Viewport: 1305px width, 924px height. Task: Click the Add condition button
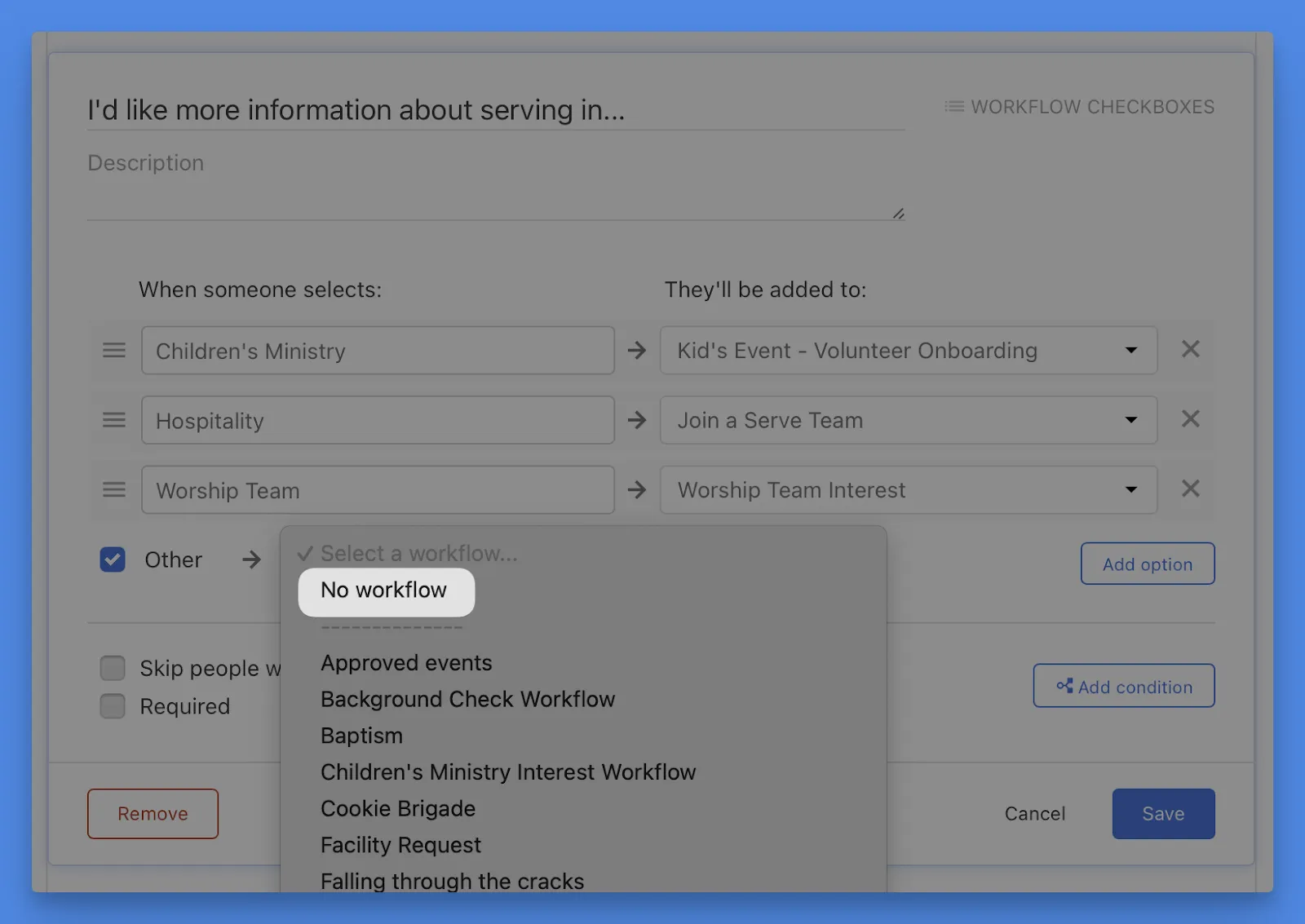[1123, 686]
